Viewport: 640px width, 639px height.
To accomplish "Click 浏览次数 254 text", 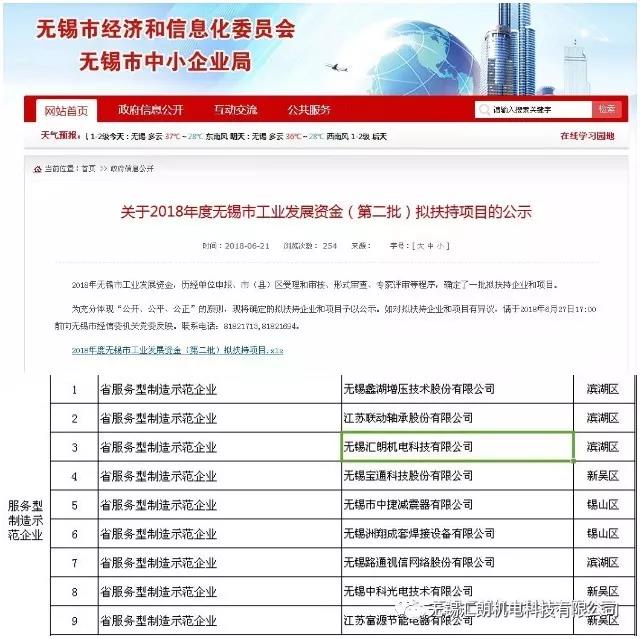I will 310,246.
